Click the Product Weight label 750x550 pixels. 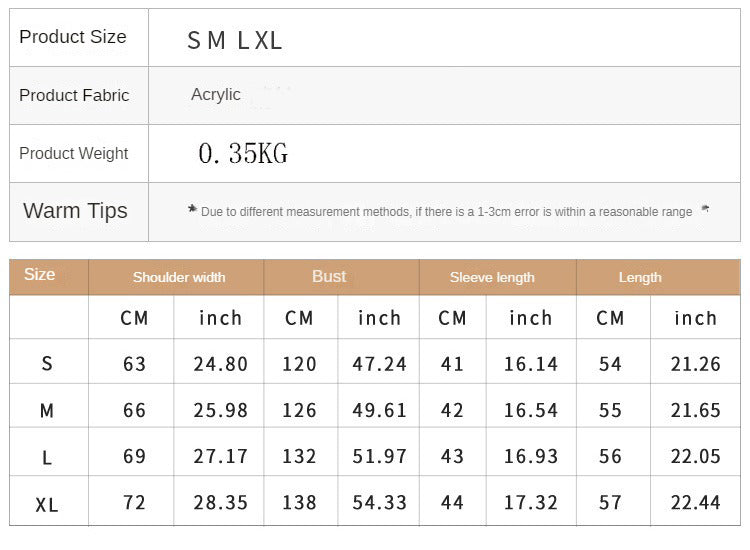click(x=74, y=153)
